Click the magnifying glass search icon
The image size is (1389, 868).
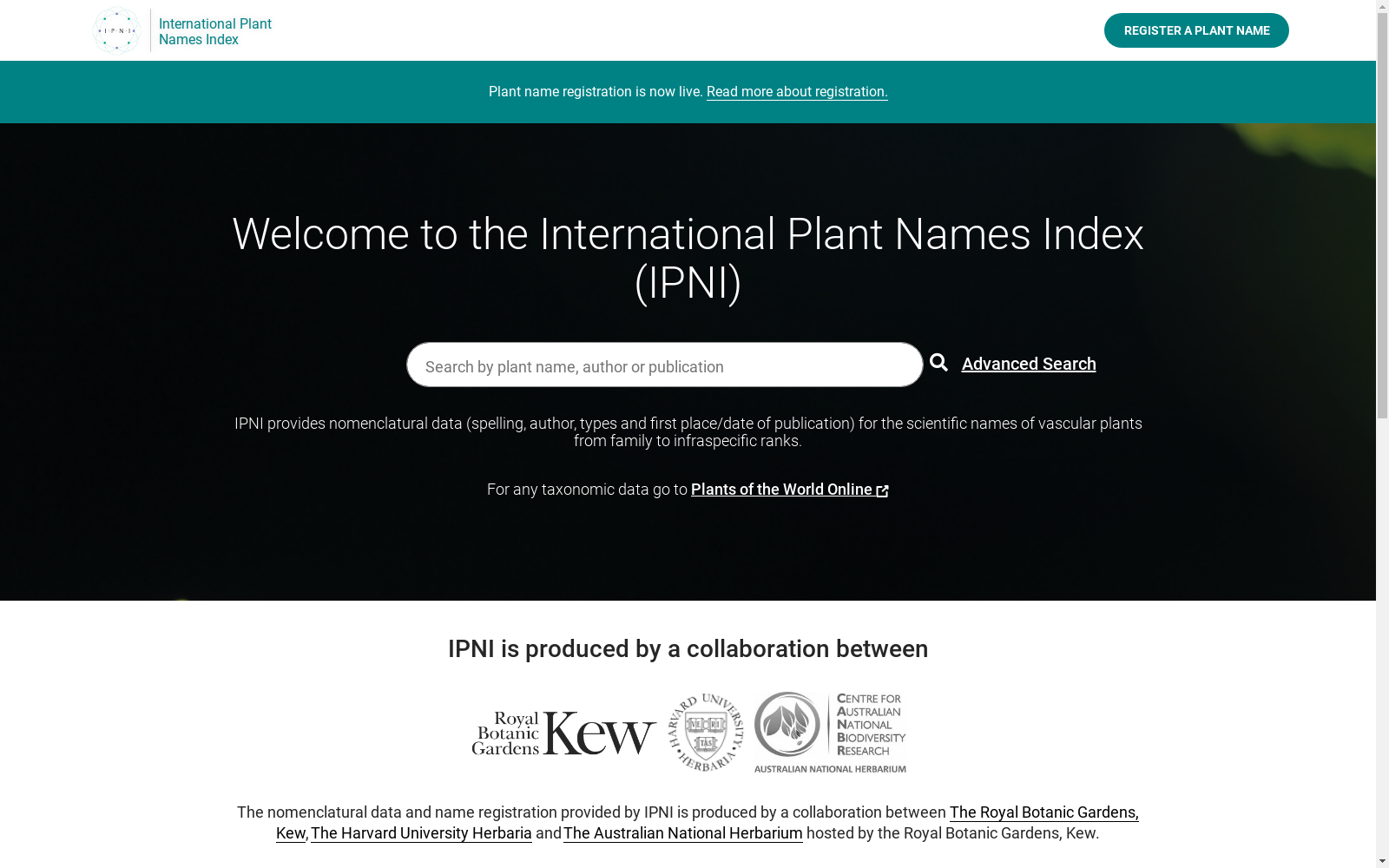click(938, 363)
